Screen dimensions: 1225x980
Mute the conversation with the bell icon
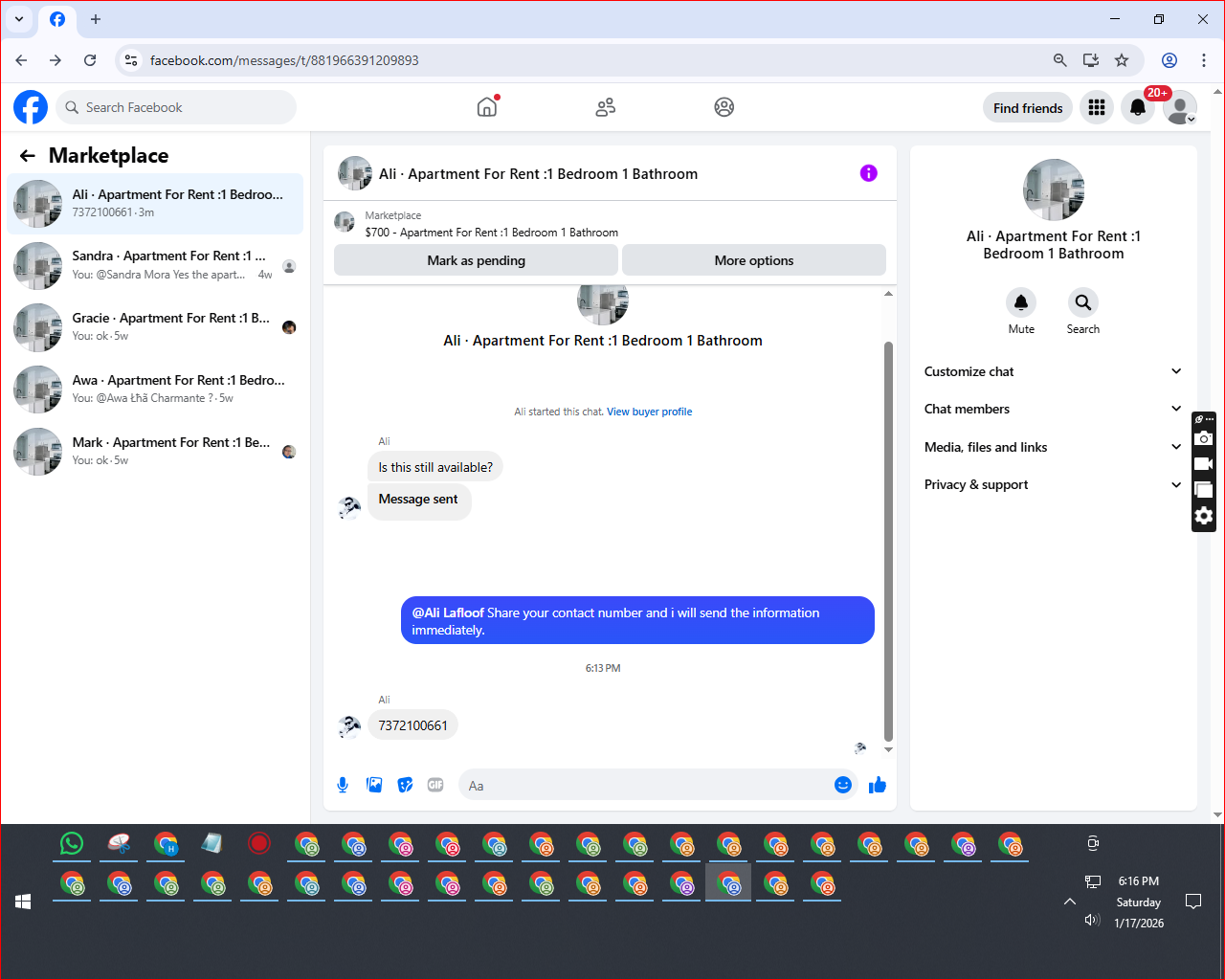pyautogui.click(x=1021, y=302)
